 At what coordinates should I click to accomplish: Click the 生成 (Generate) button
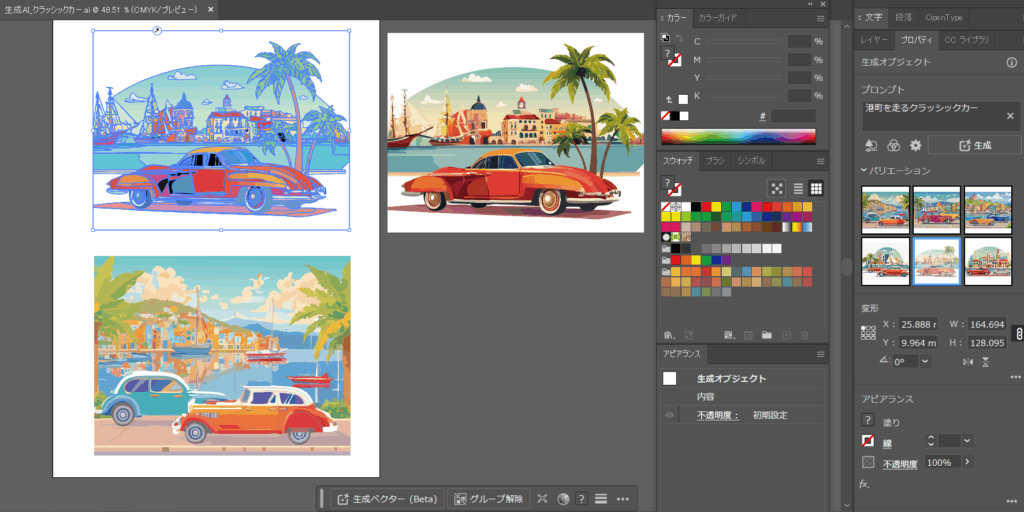[974, 145]
